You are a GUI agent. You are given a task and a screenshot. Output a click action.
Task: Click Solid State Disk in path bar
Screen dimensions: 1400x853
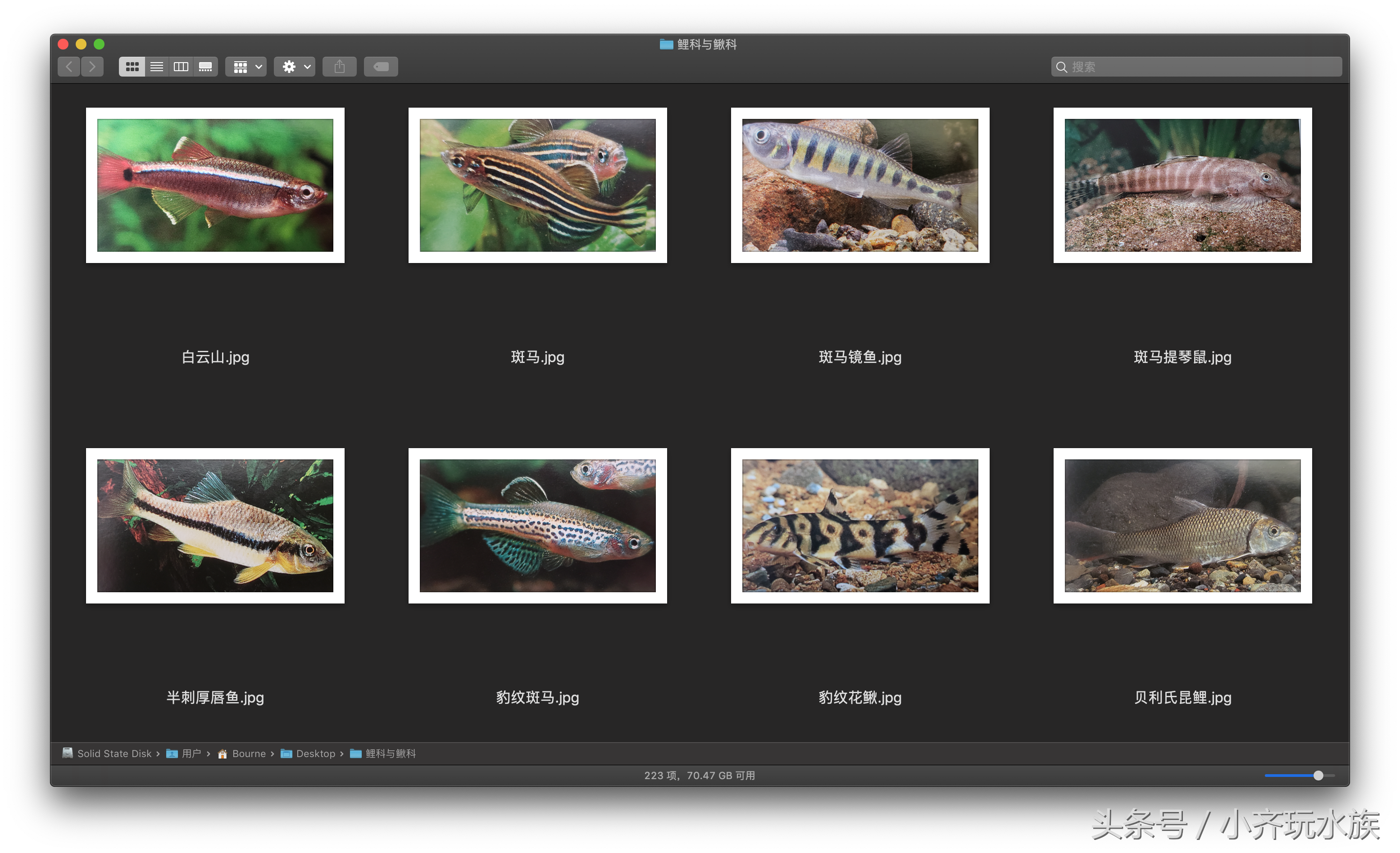coord(107,753)
